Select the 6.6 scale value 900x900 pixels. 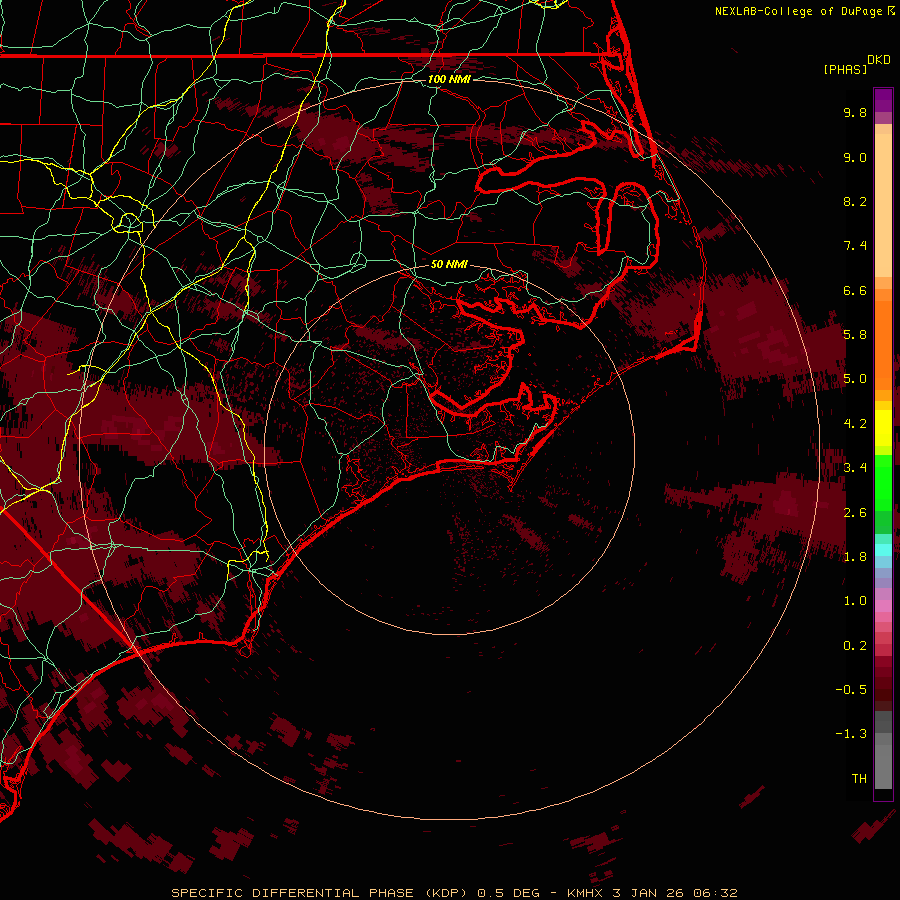click(855, 290)
